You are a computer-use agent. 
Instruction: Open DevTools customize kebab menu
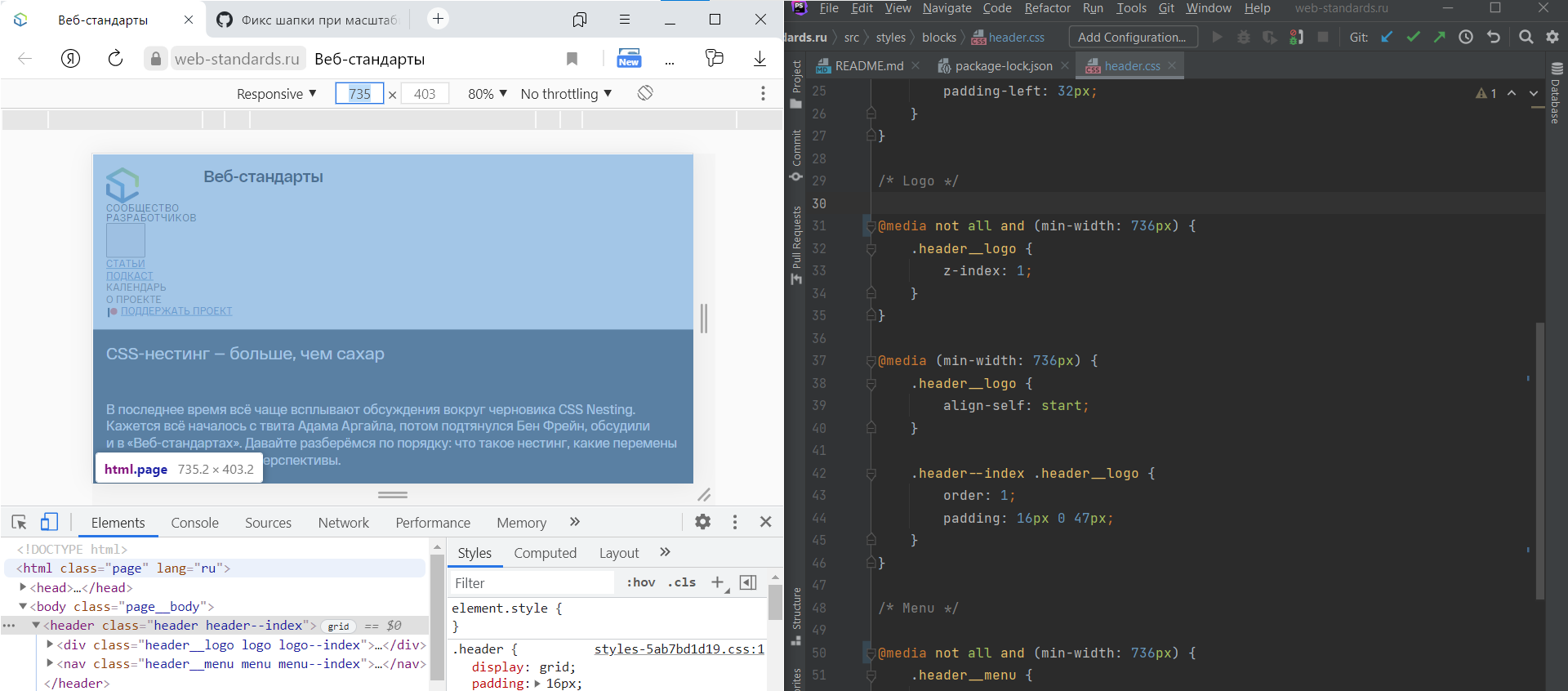click(735, 522)
